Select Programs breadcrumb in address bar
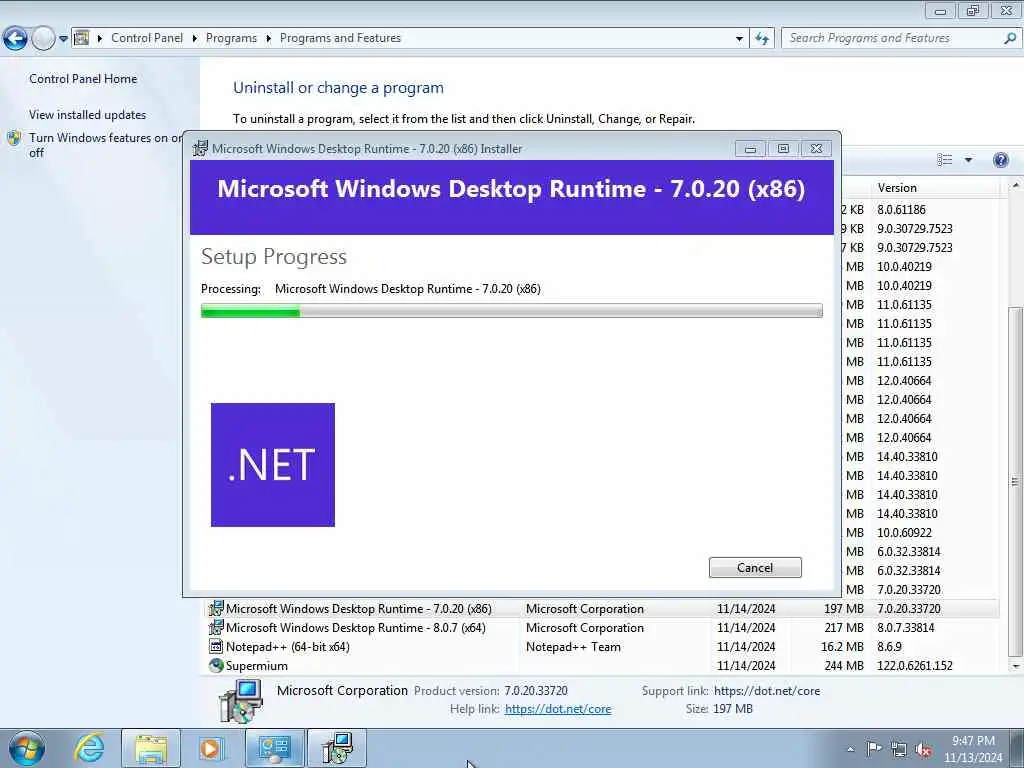 click(231, 38)
